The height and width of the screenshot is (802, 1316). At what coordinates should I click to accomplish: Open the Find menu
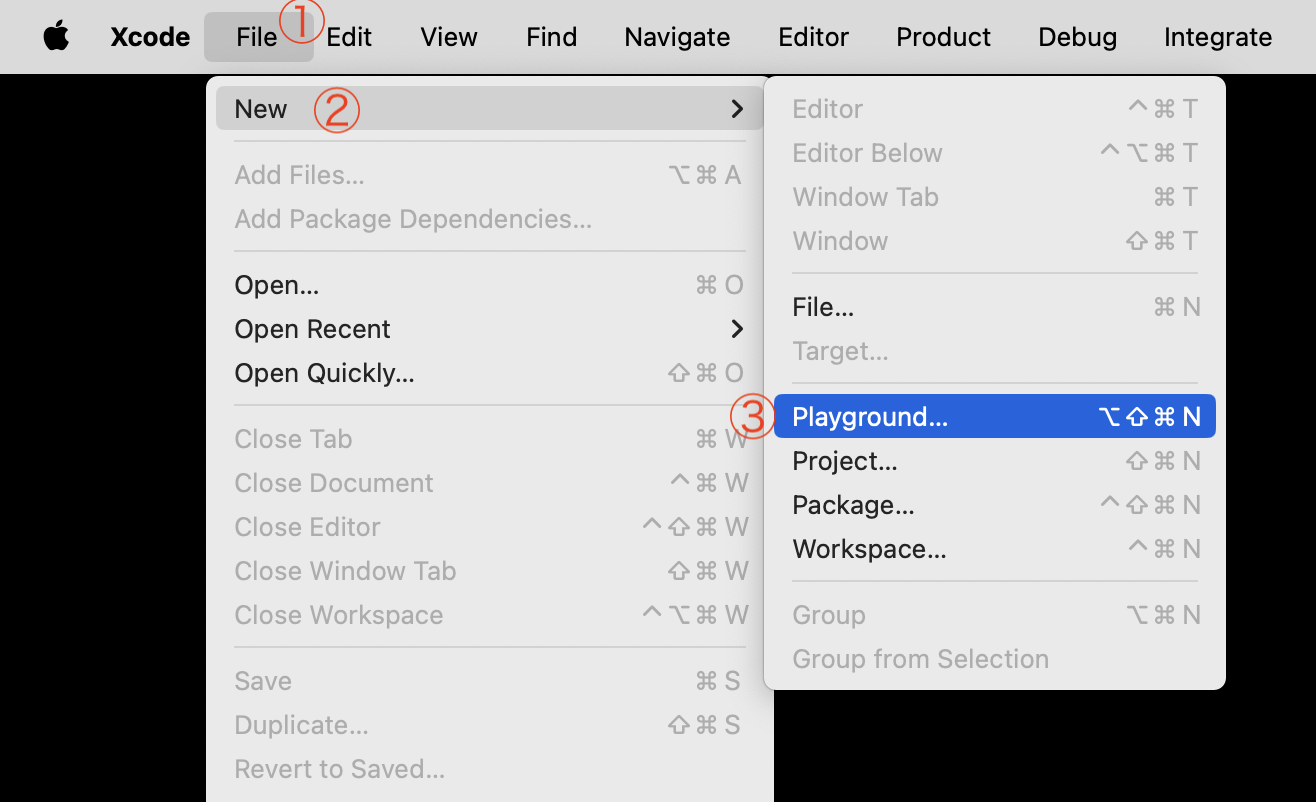(x=551, y=37)
